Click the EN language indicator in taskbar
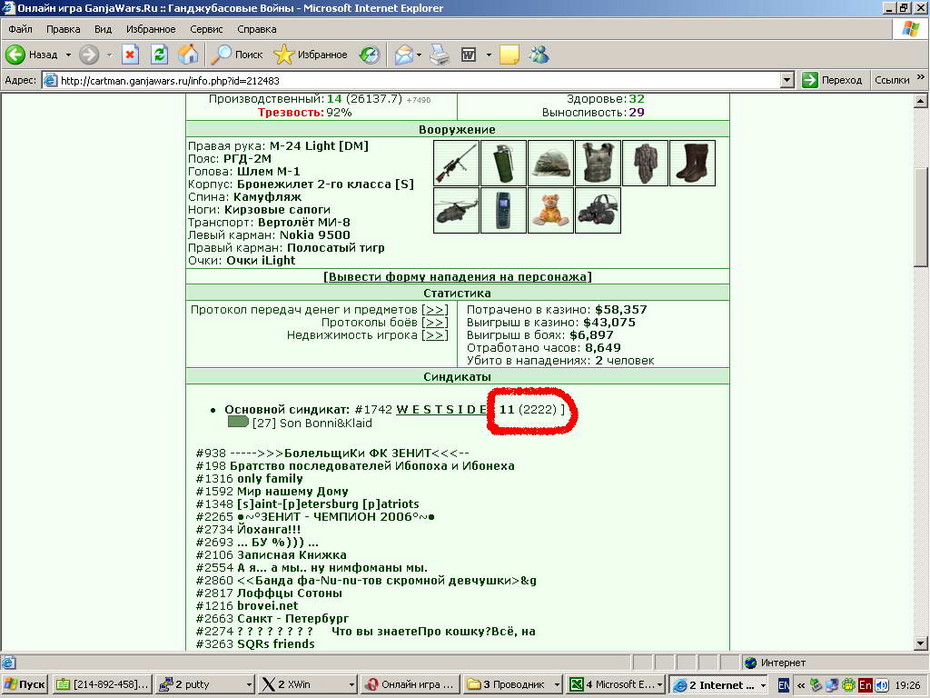 [x=783, y=686]
